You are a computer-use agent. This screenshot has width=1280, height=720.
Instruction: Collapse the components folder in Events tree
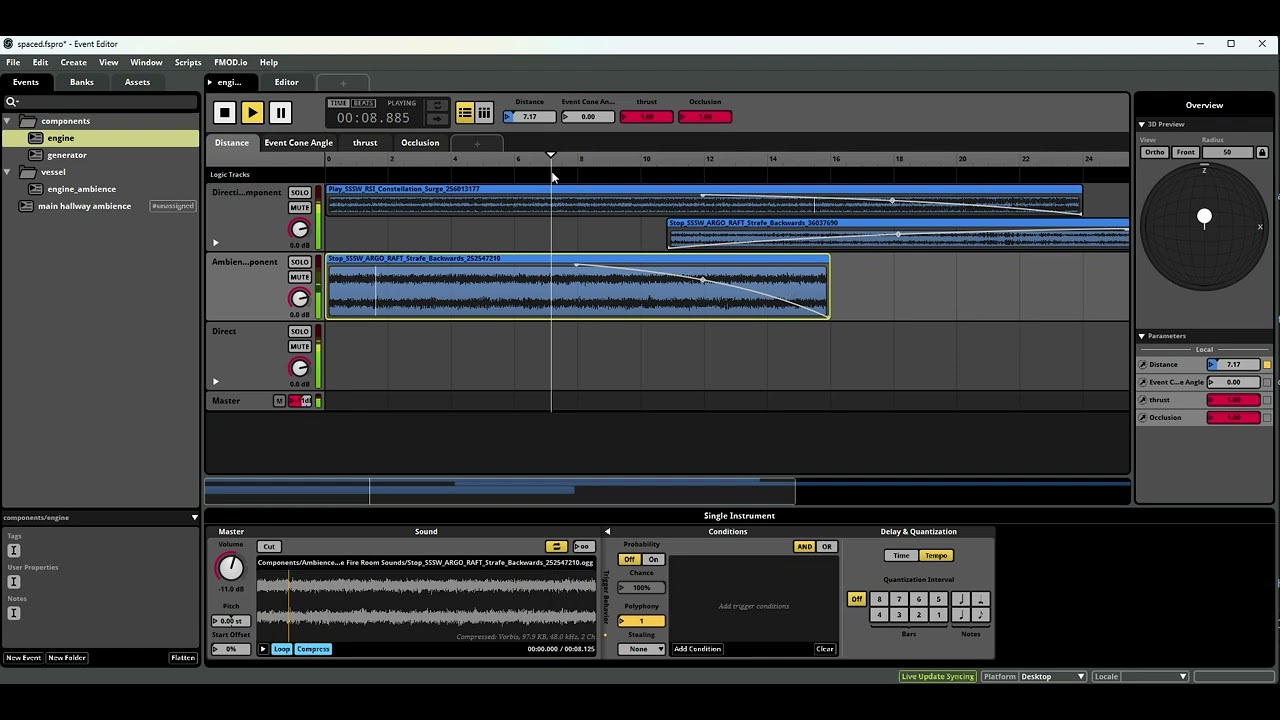point(7,121)
